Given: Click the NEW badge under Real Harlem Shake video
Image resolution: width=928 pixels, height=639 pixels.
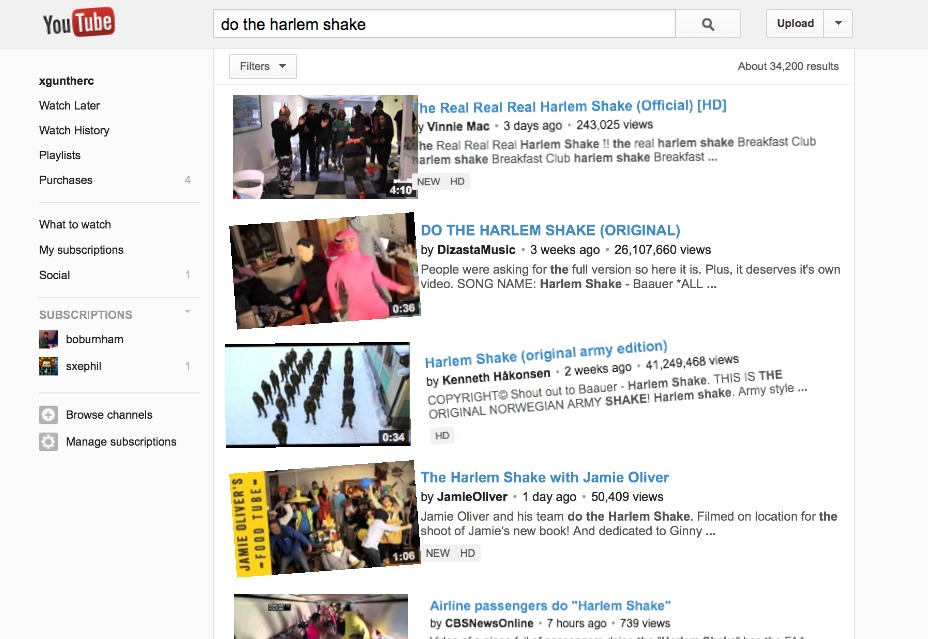Looking at the screenshot, I should (428, 182).
